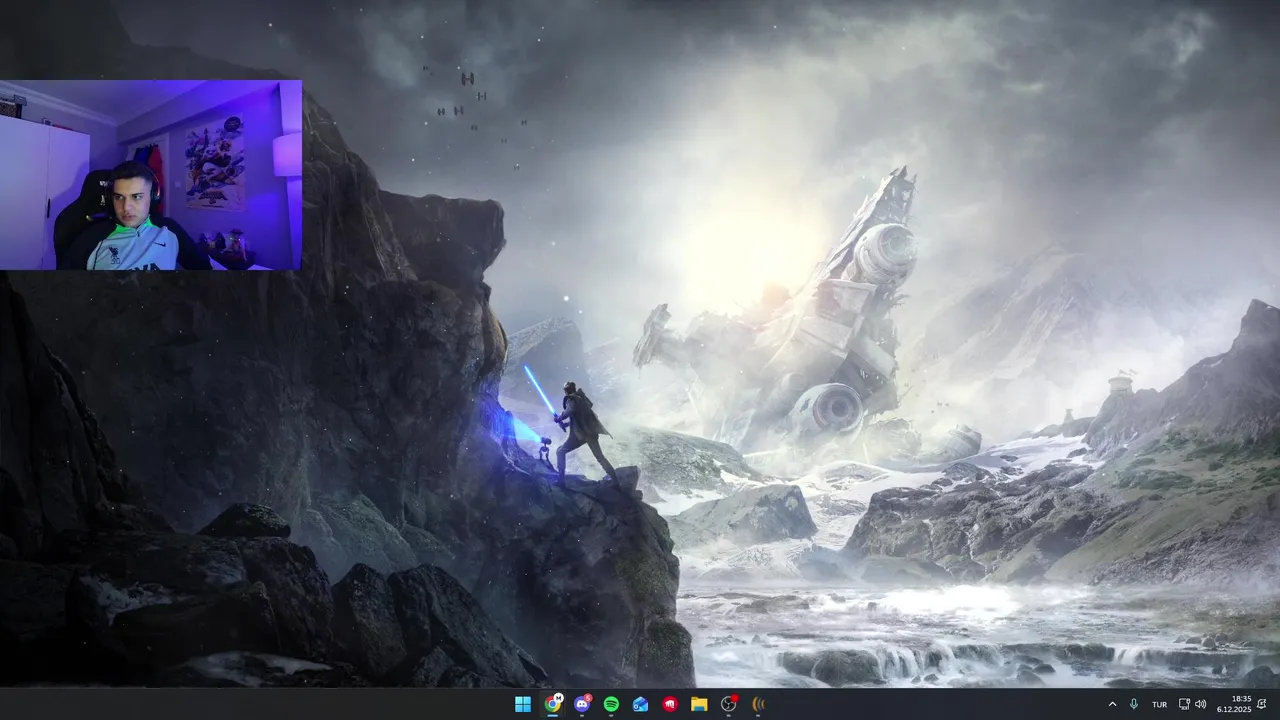Open the red app icon beside Outlook

click(670, 704)
